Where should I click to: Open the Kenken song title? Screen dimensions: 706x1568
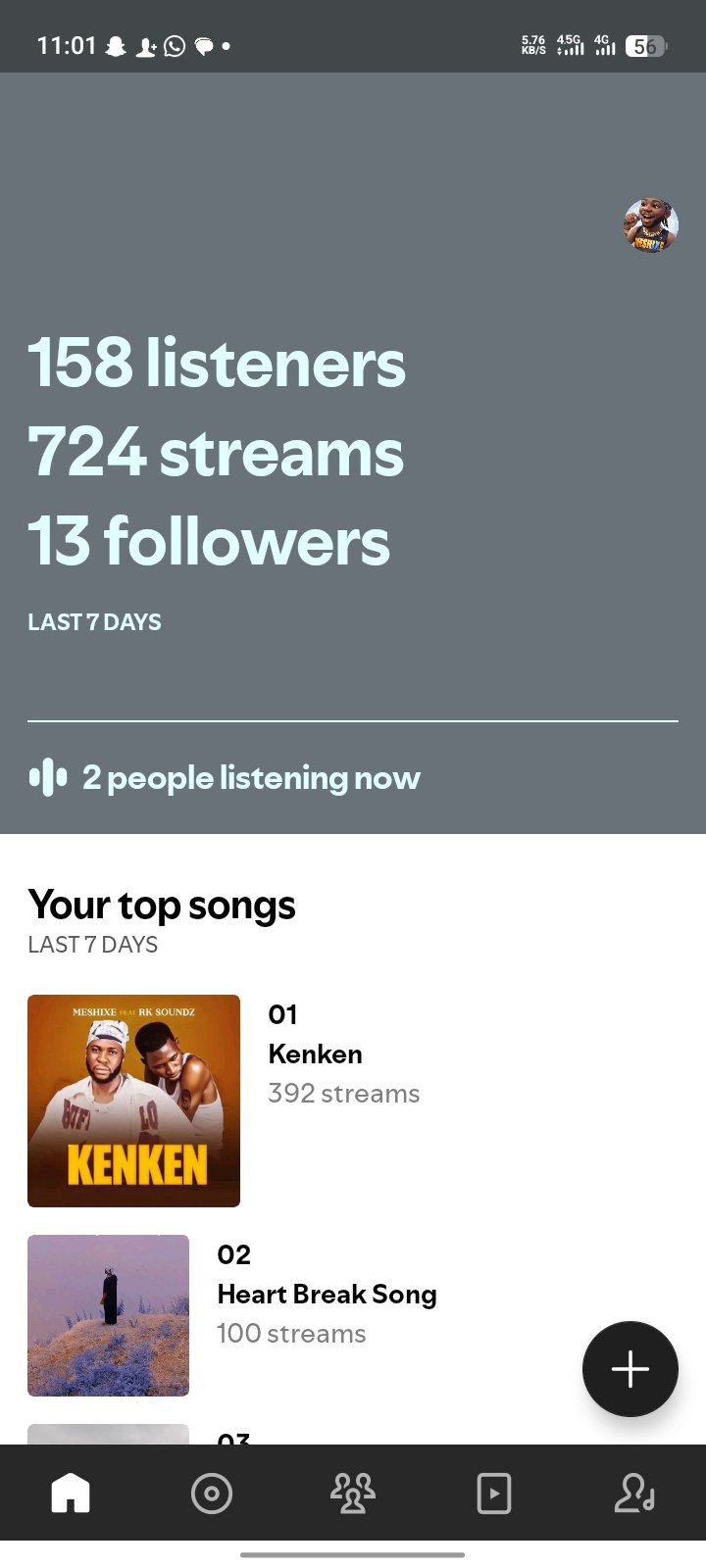(x=316, y=1054)
